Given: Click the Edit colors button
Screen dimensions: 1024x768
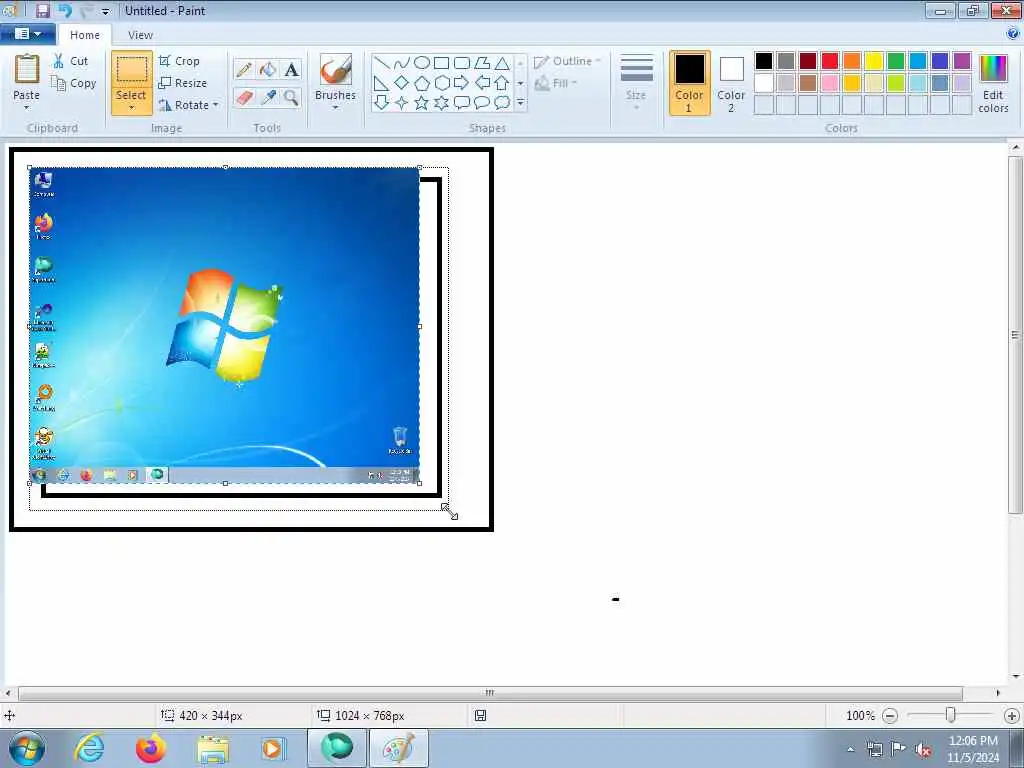Looking at the screenshot, I should pyautogui.click(x=993, y=84).
